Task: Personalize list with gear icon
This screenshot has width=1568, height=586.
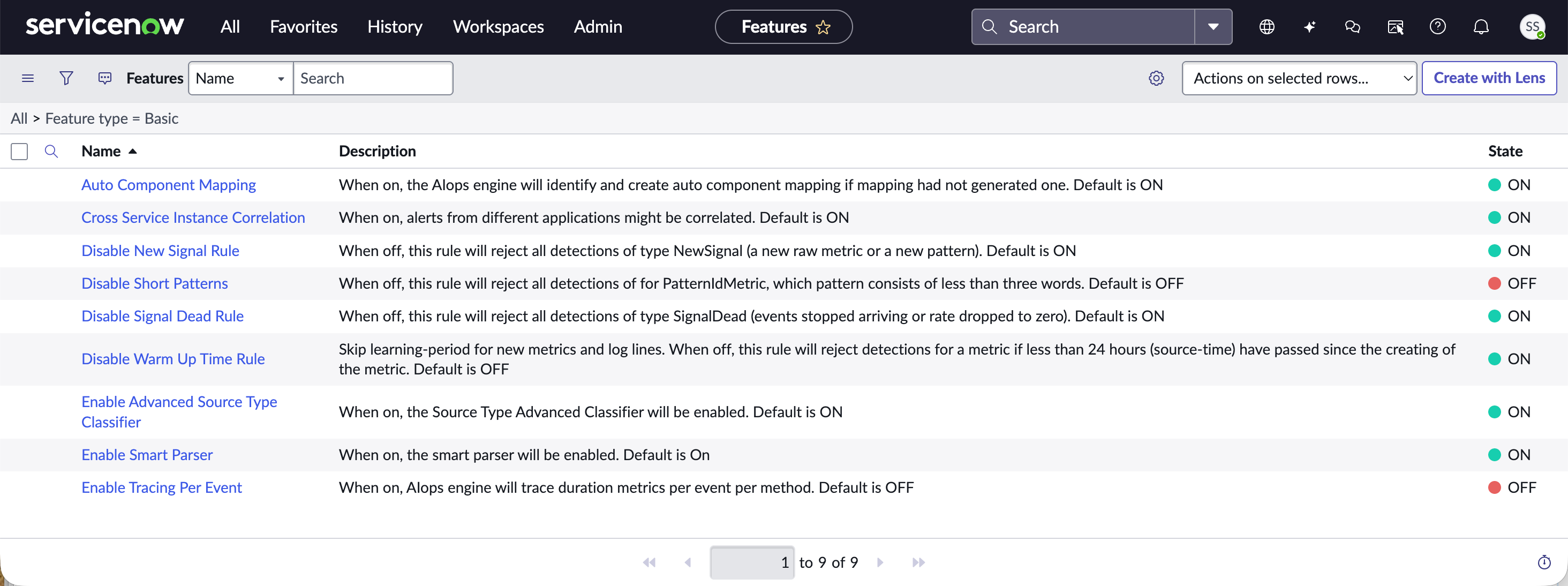Action: point(1156,78)
